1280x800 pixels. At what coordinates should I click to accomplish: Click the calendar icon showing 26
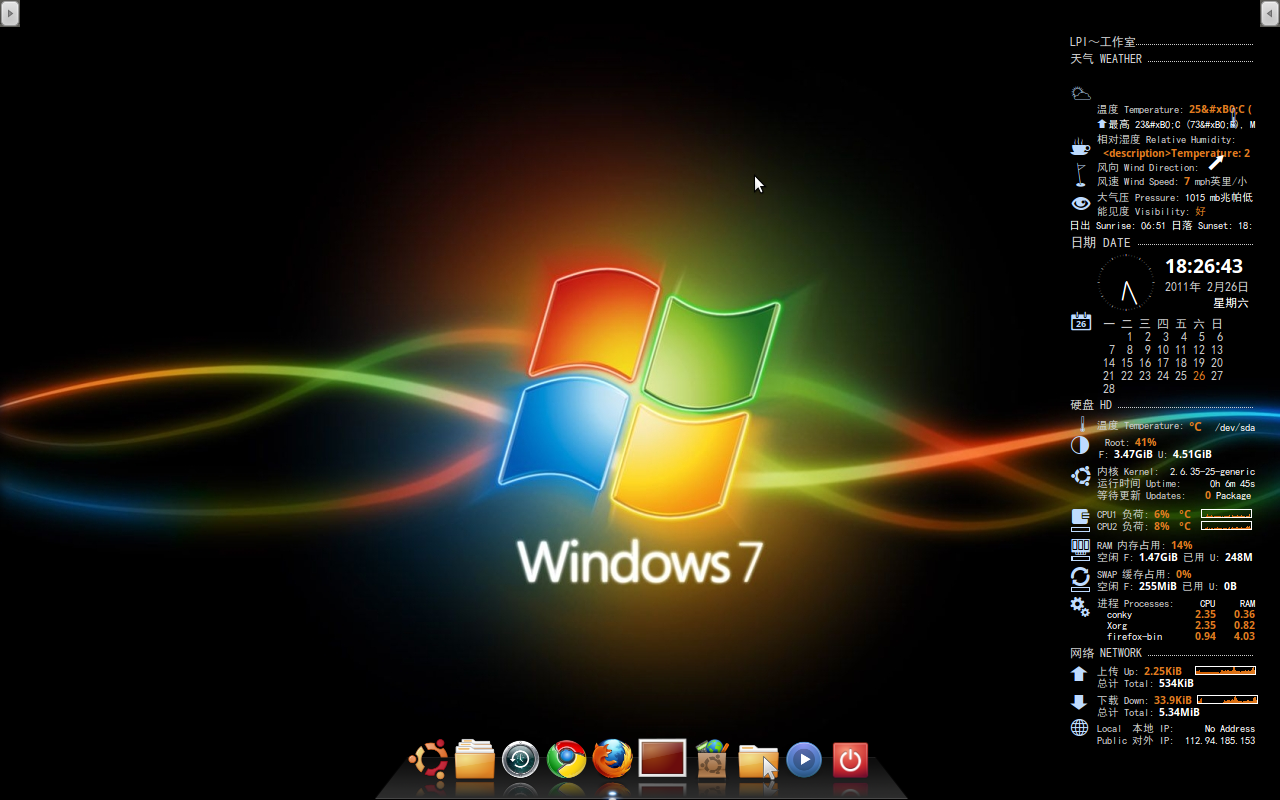(1080, 321)
